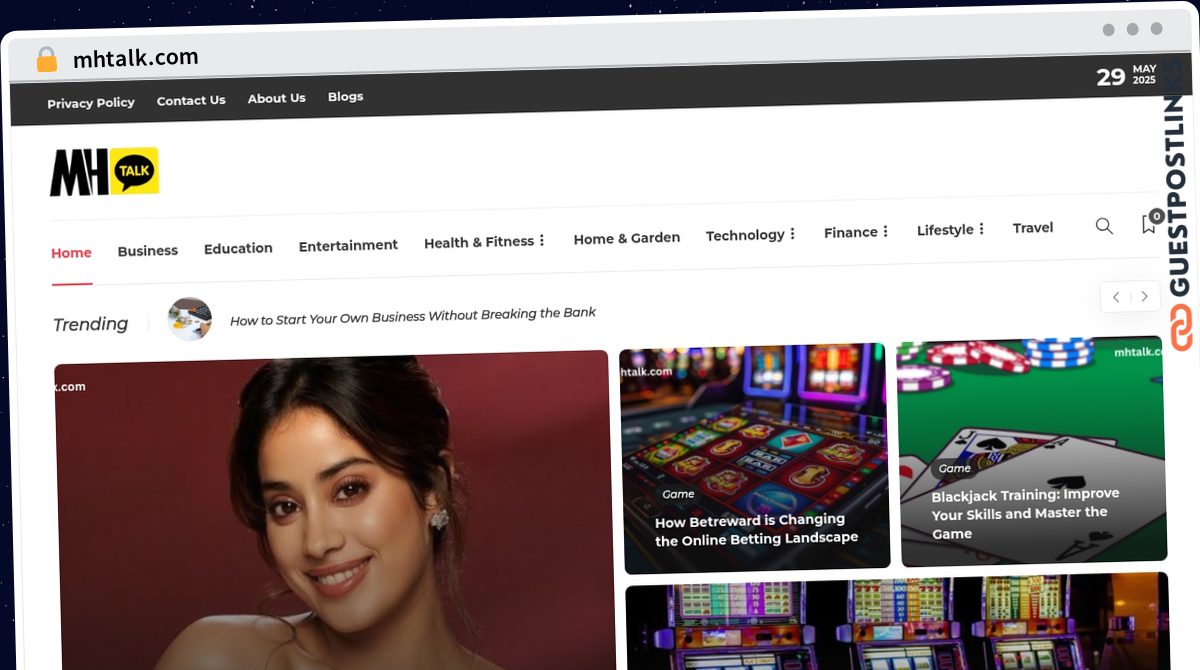Open the Education category
The width and height of the screenshot is (1200, 670).
(238, 248)
